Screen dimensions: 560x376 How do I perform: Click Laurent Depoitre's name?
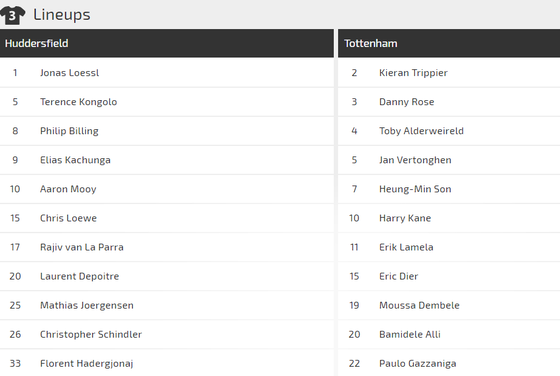(79, 276)
